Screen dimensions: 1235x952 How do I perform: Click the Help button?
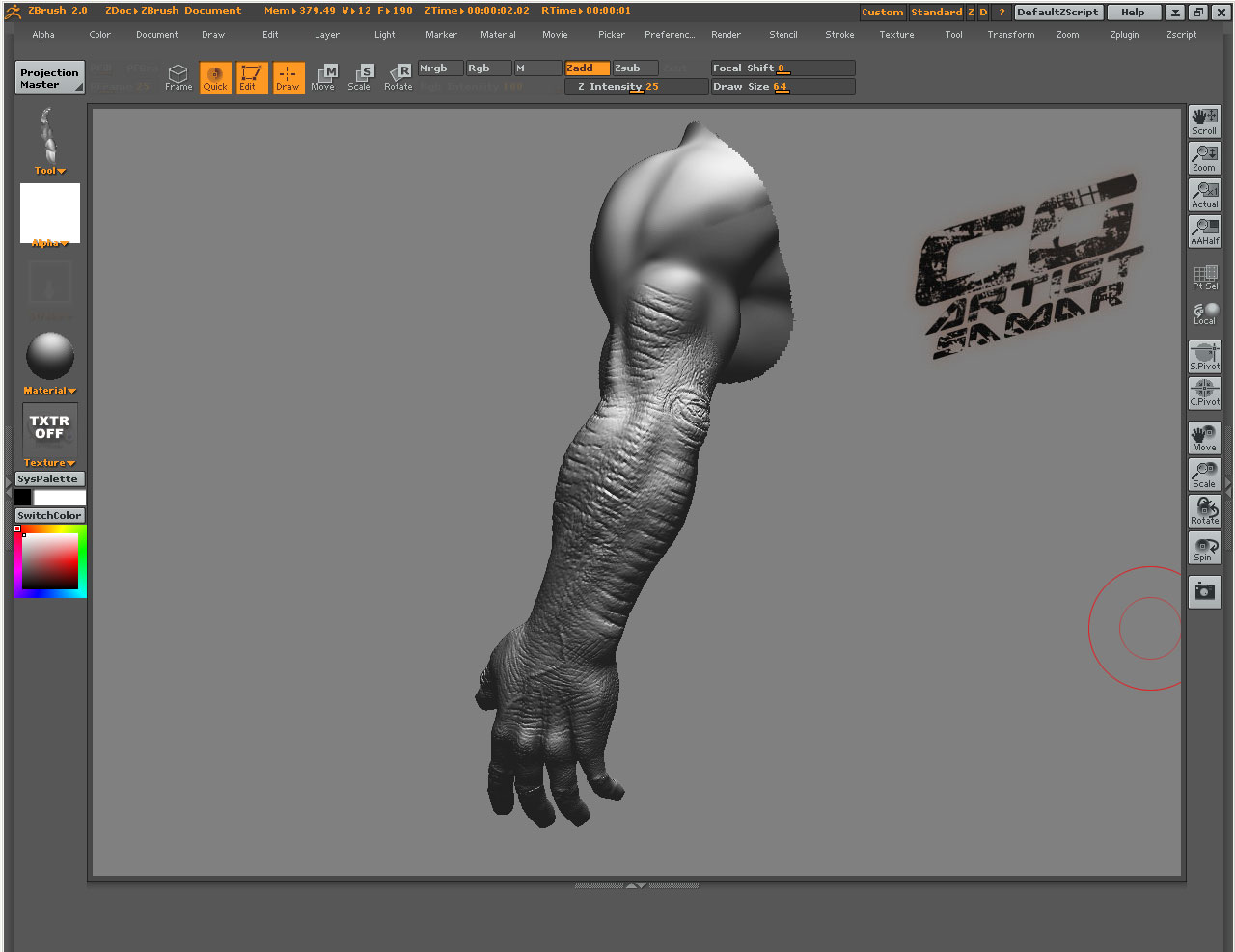[1134, 12]
